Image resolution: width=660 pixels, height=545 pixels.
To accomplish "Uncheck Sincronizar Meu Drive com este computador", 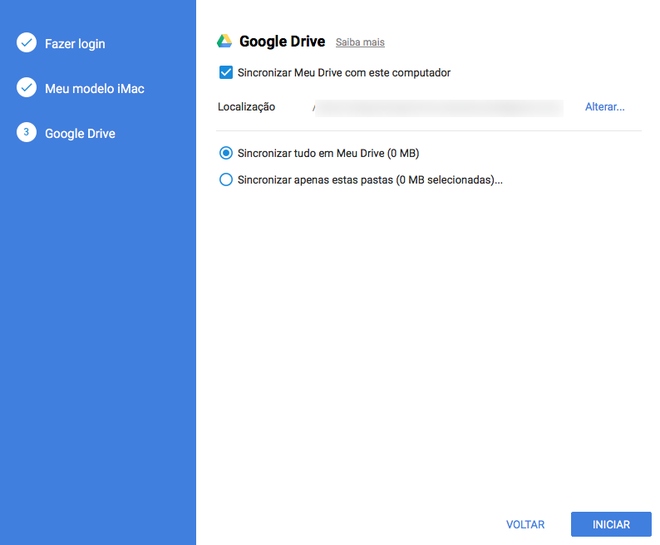I will click(x=226, y=72).
